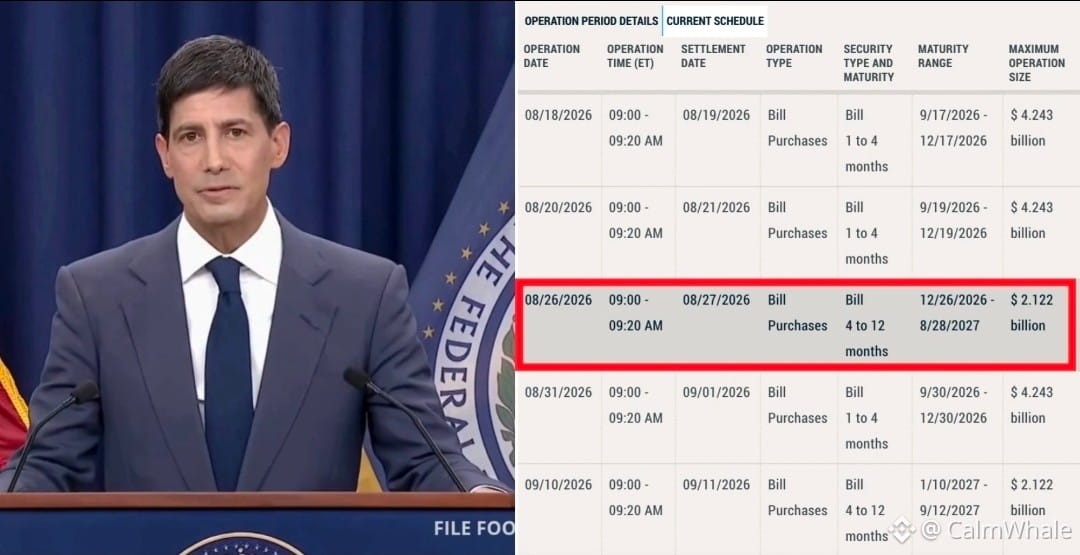The width and height of the screenshot is (1080, 555).
Task: Click operation time in the 08/26/2026 row
Action: tap(635, 312)
